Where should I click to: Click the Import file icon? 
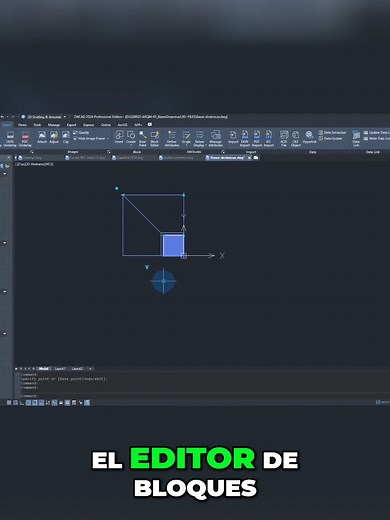pyautogui.click(x=233, y=137)
